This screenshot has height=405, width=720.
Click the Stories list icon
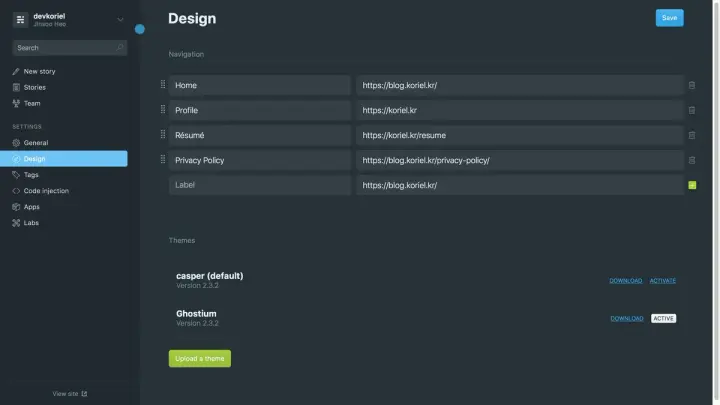pyautogui.click(x=16, y=87)
